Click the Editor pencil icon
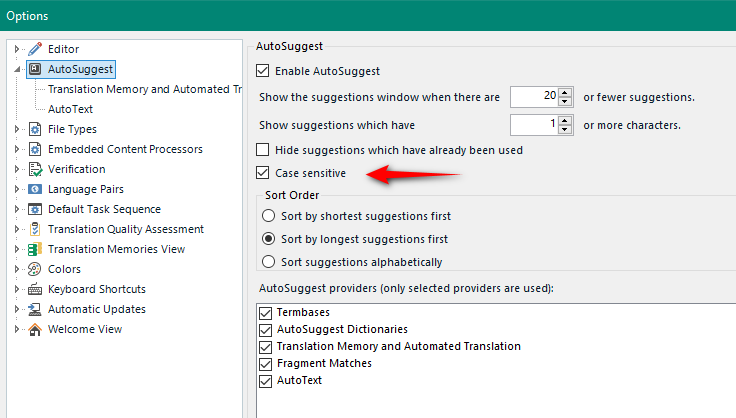 [35, 49]
